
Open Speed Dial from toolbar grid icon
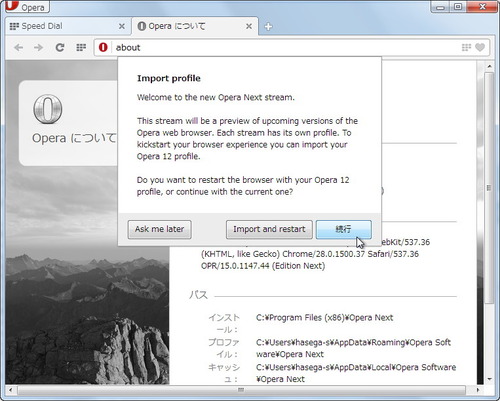coord(81,48)
